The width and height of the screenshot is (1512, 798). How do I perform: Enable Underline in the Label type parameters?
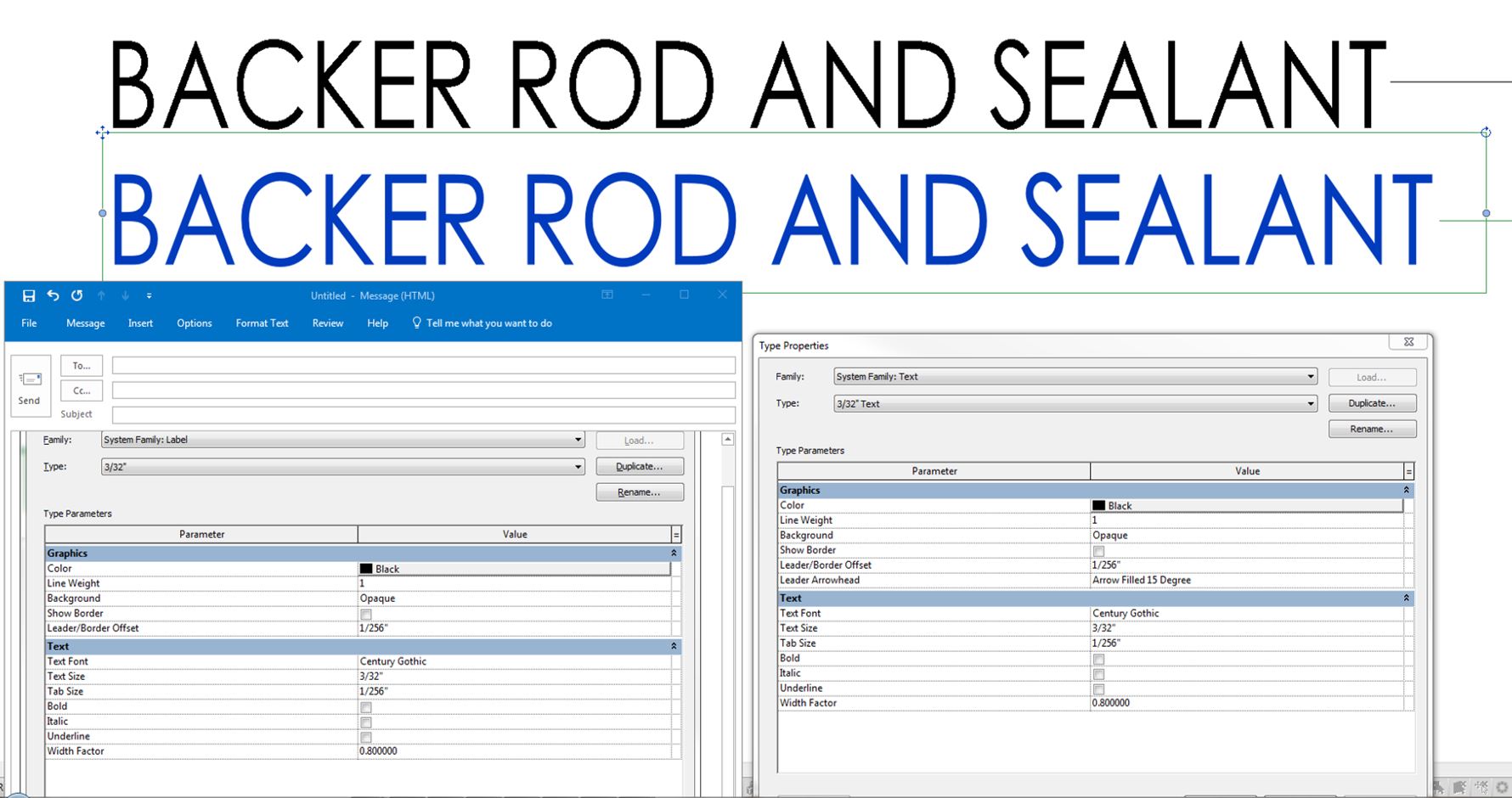tap(366, 737)
